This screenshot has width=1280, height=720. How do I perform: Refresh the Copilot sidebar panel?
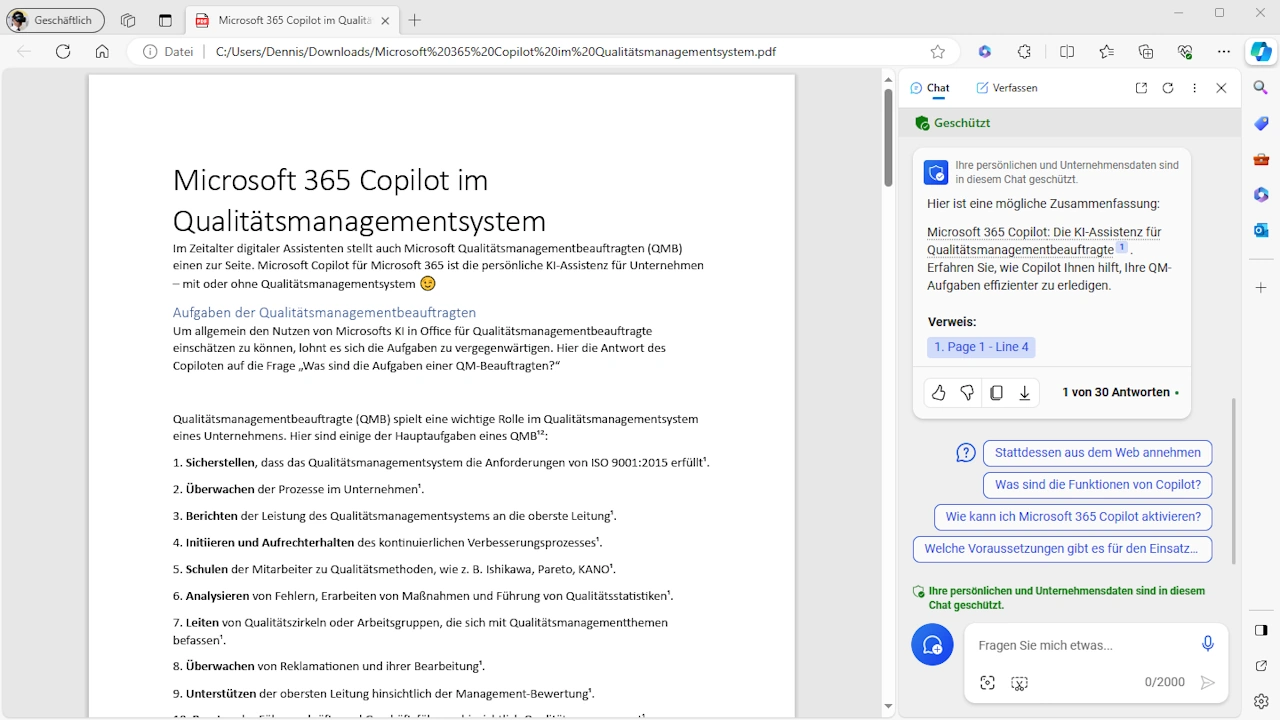[x=1168, y=88]
